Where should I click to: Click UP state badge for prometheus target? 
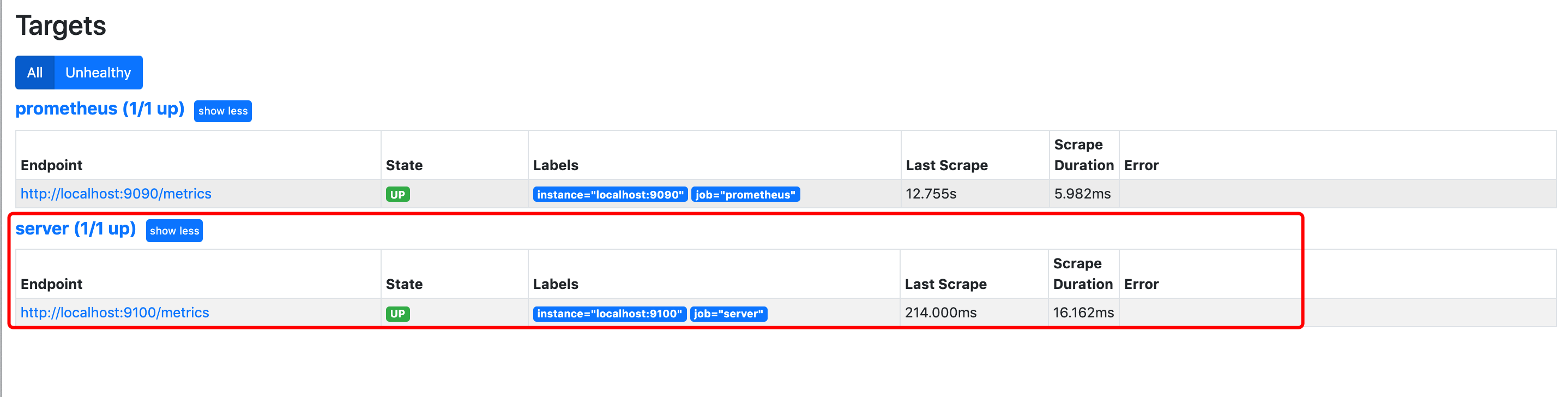tap(397, 194)
